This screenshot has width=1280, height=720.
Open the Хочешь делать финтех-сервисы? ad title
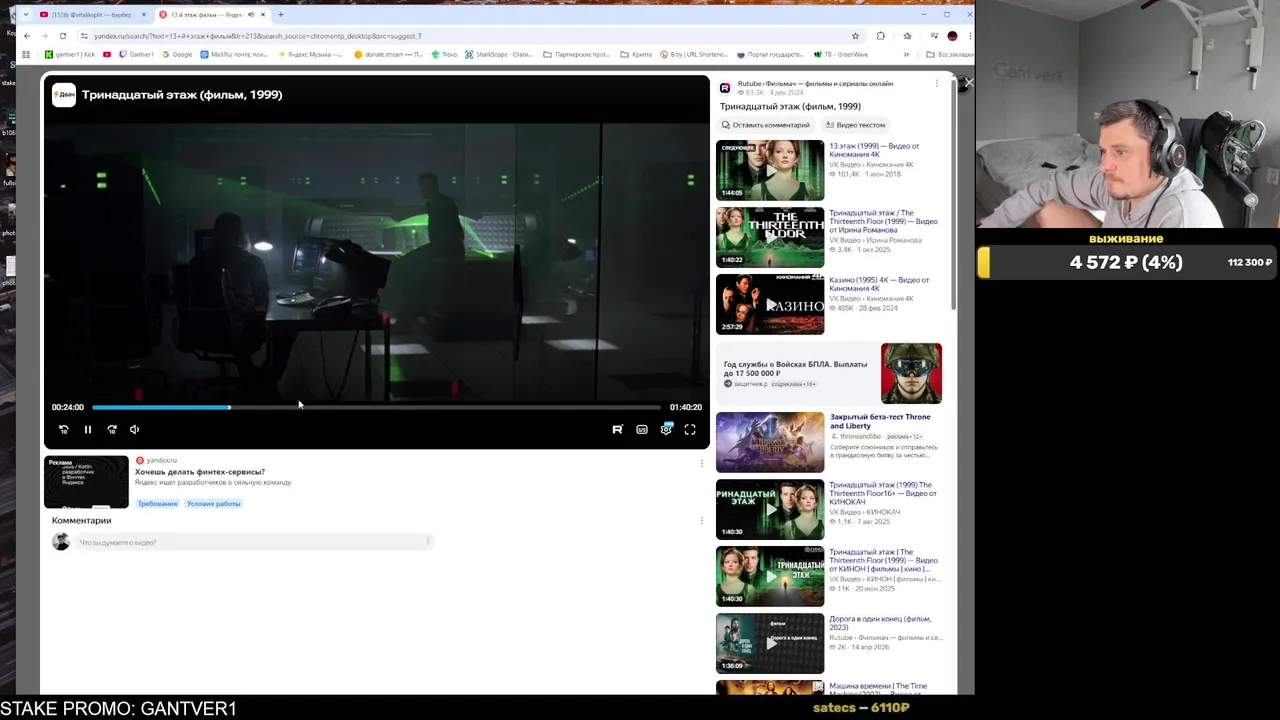point(200,471)
